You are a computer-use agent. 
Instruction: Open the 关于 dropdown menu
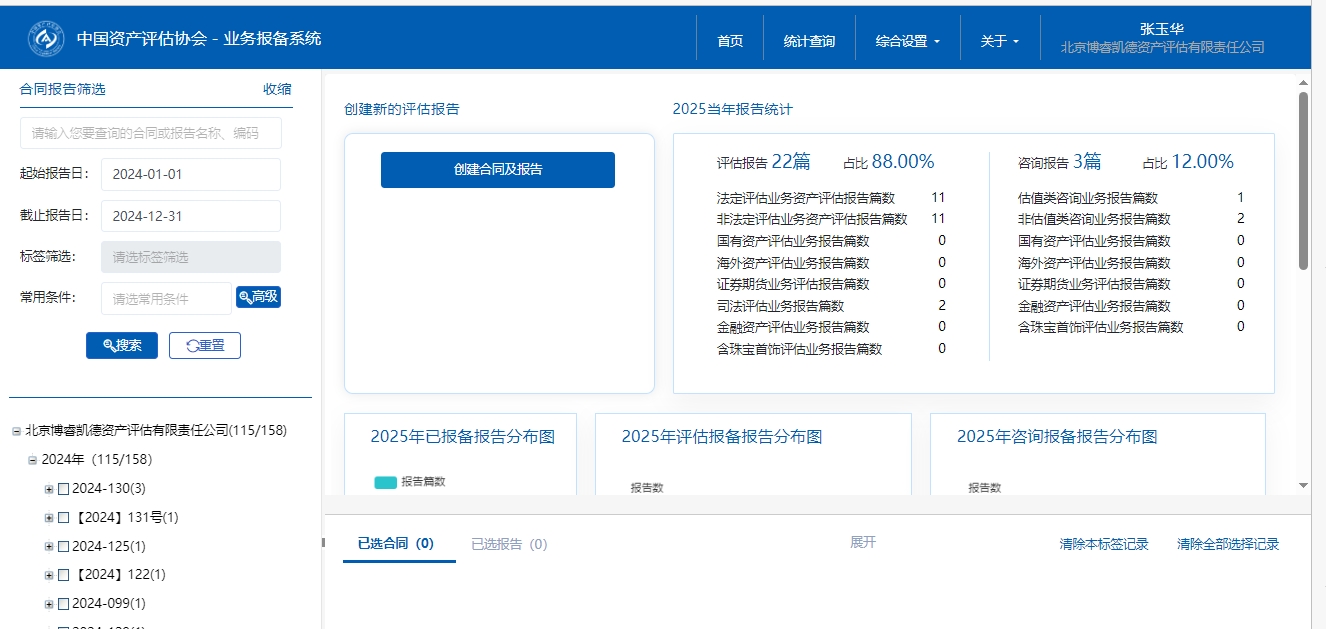pyautogui.click(x=999, y=41)
